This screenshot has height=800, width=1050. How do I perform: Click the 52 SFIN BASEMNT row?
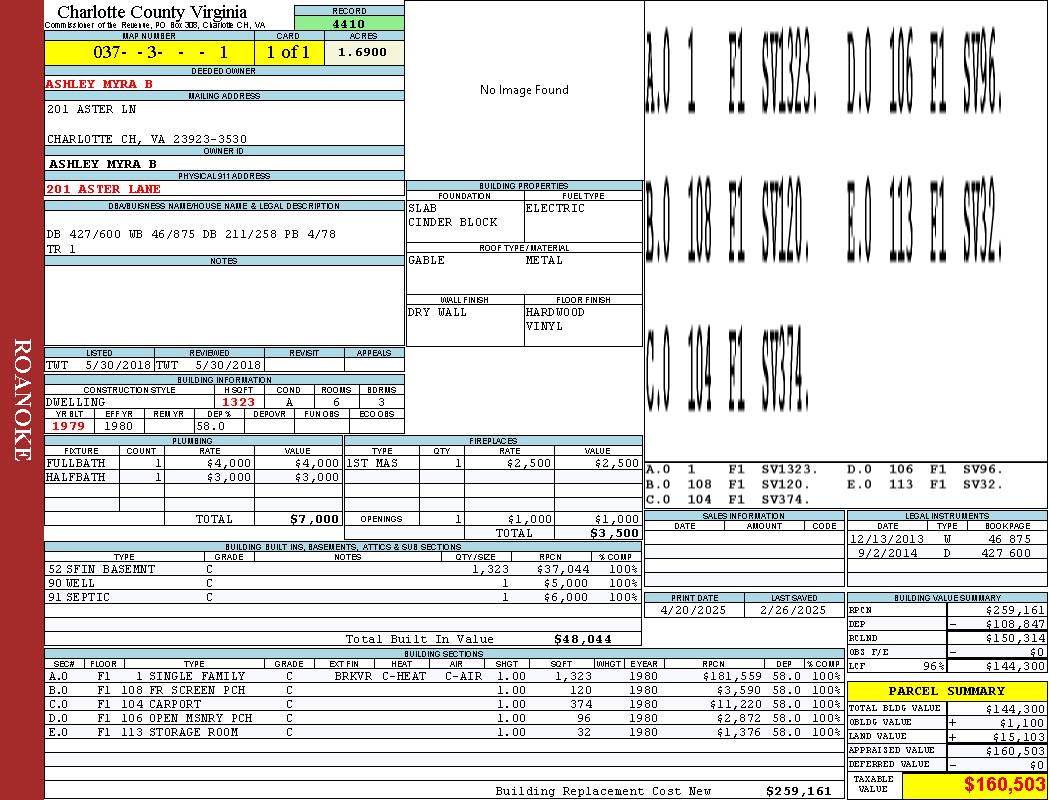[x=343, y=569]
